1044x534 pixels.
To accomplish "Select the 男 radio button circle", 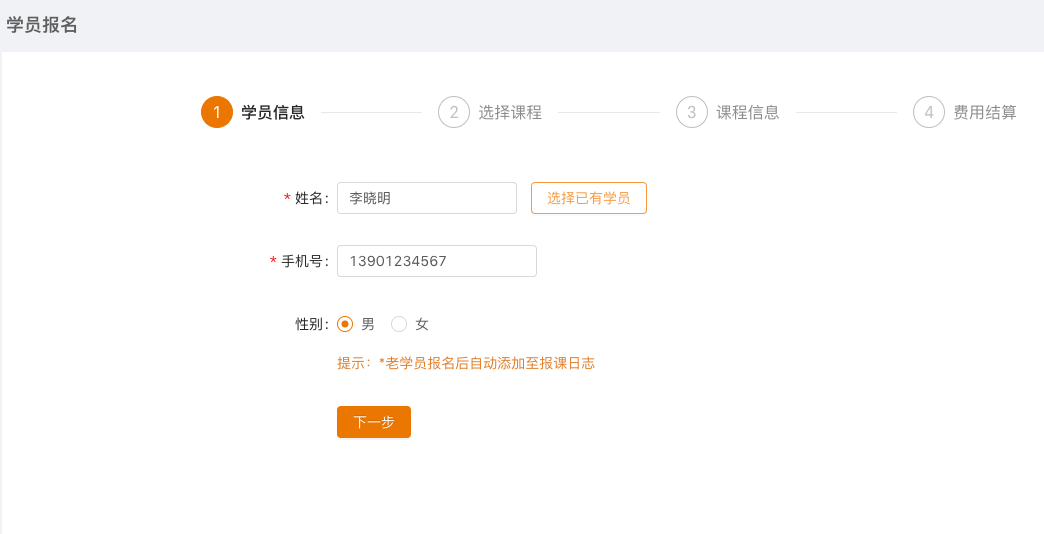I will (345, 324).
